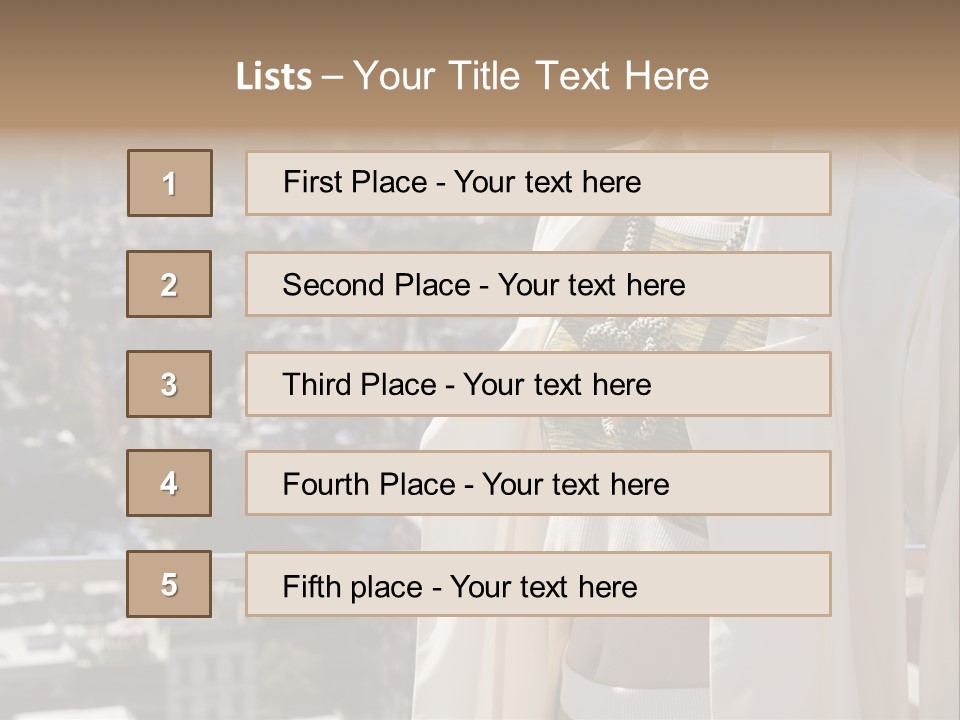Select the number 2 box
Screen dimensions: 960x720
169,284
